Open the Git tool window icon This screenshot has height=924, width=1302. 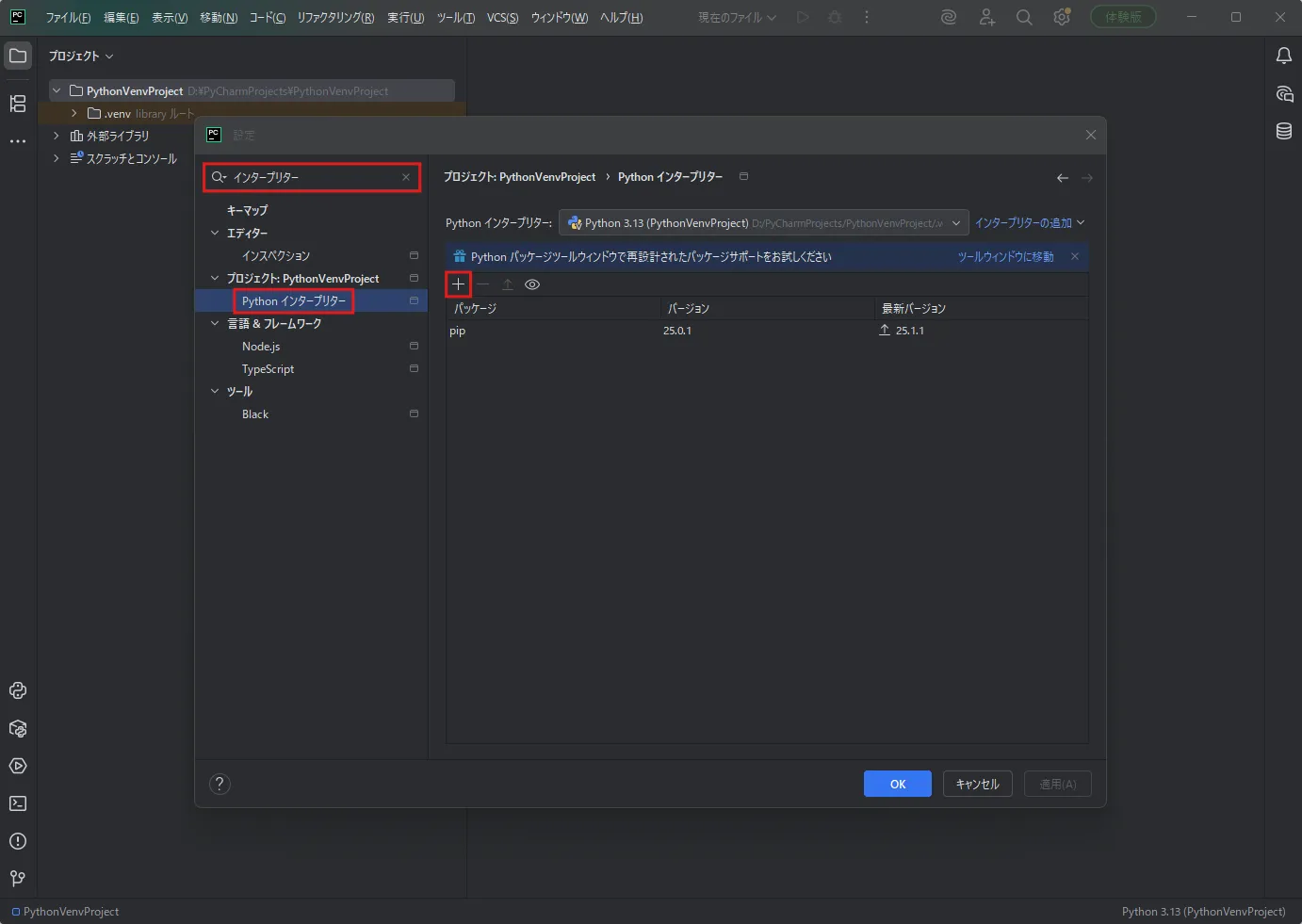(18, 879)
